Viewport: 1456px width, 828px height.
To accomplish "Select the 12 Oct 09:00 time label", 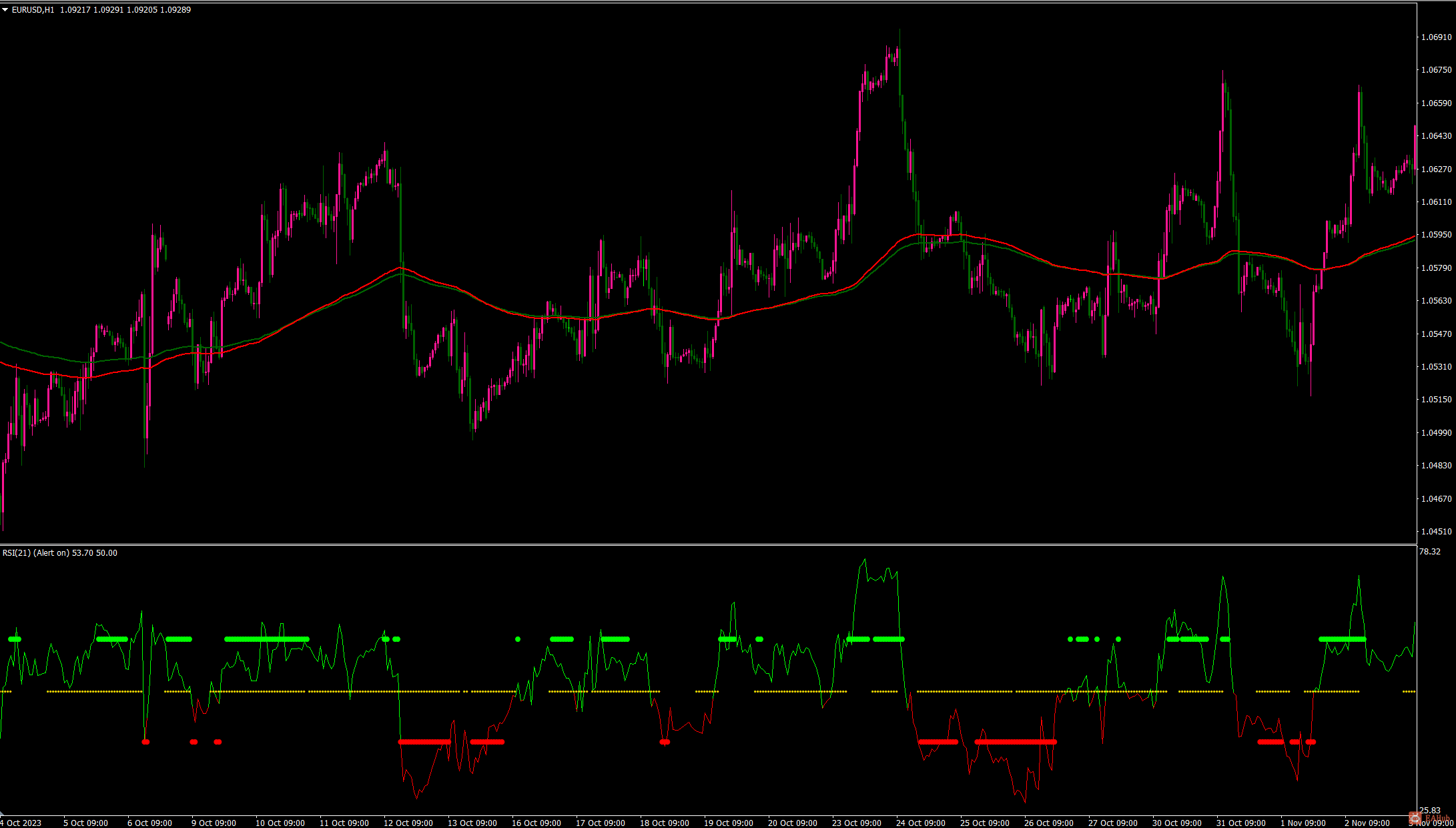I will point(408,823).
